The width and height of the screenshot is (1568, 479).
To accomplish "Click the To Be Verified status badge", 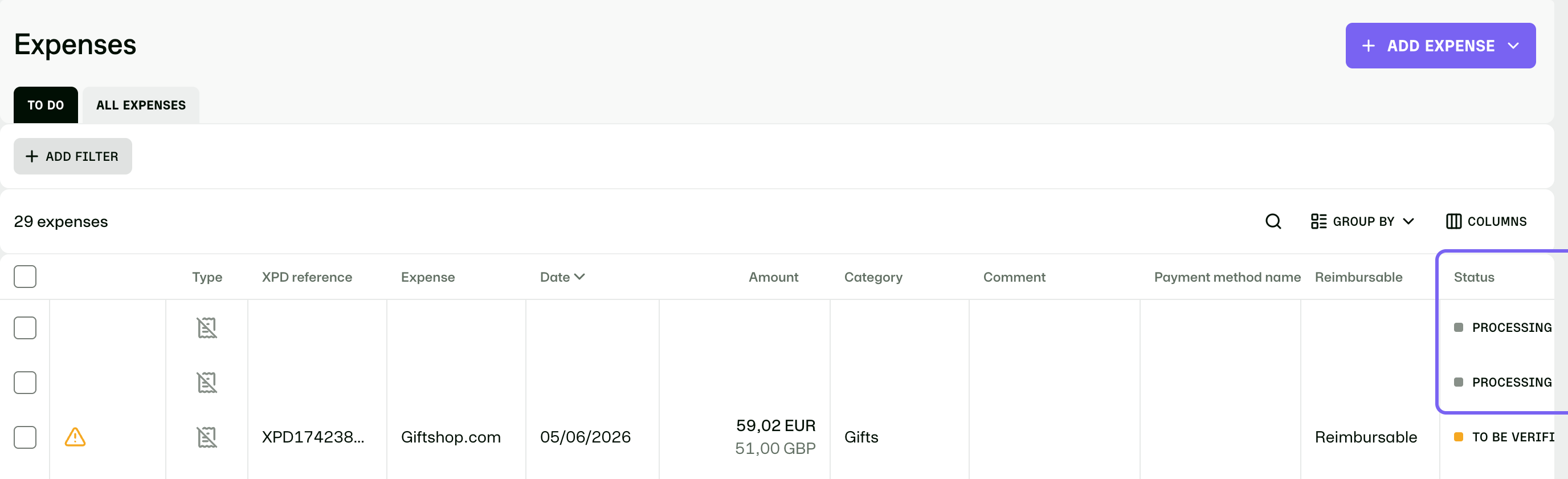I will pos(1504,437).
